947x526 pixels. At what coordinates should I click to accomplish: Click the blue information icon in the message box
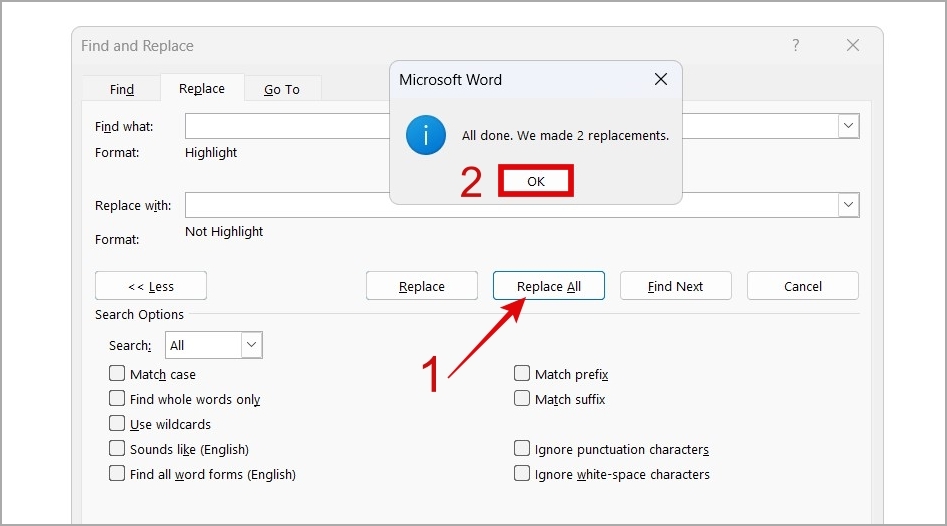point(426,135)
